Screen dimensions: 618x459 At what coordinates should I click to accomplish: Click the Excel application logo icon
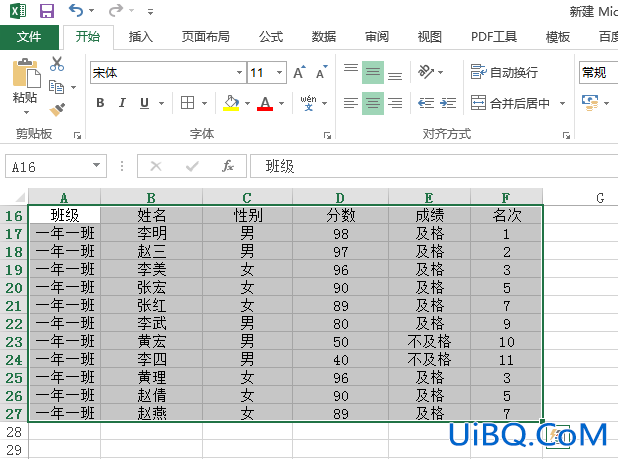click(x=18, y=11)
